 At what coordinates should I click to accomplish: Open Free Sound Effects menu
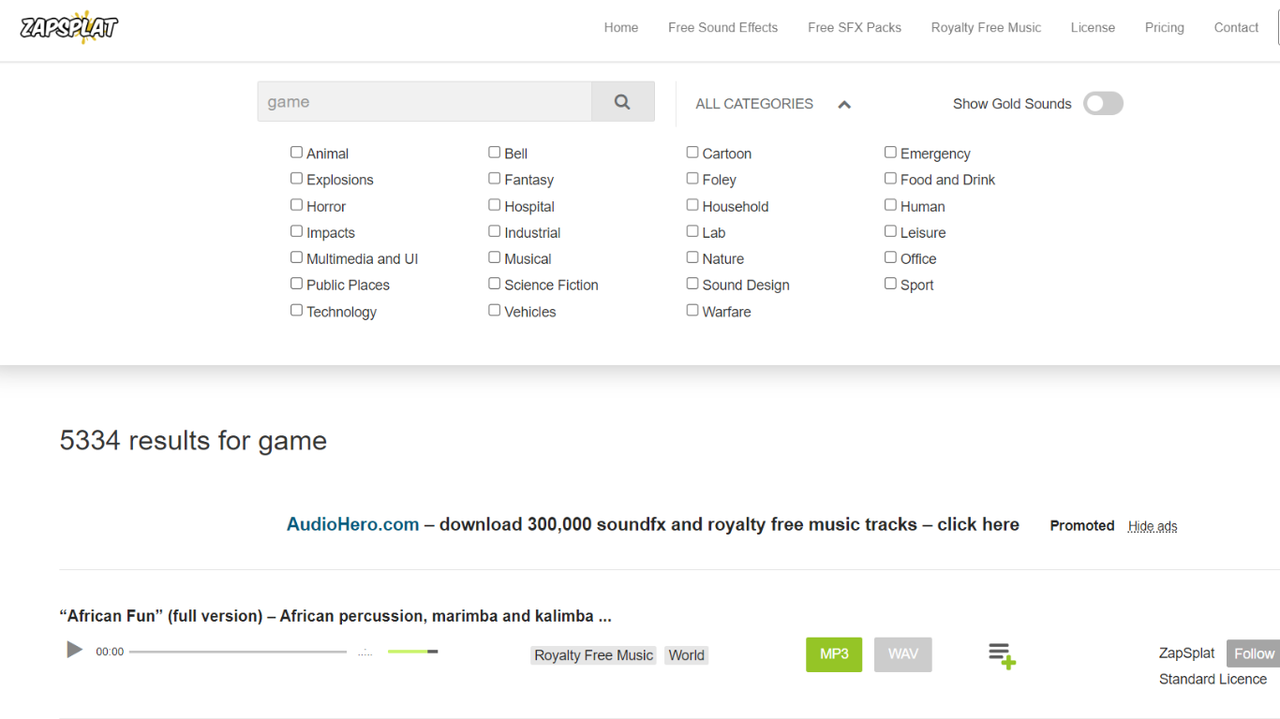point(723,28)
